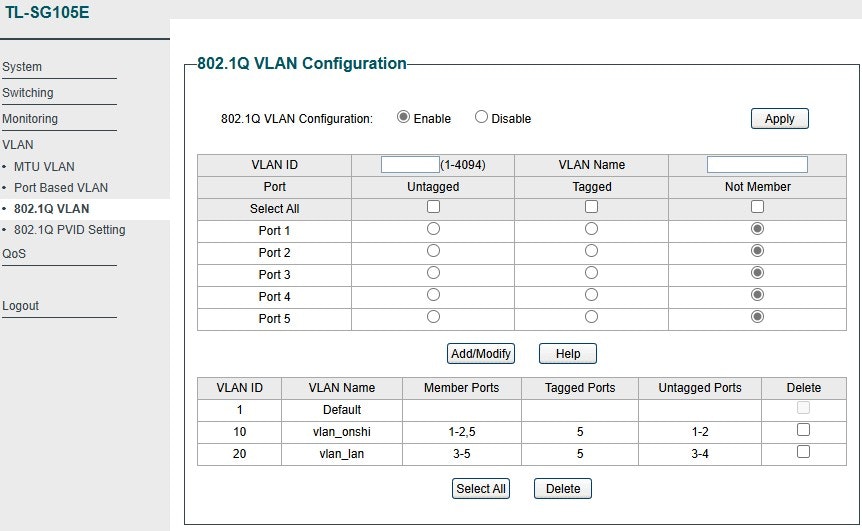Open the Switching menu
The image size is (862, 531).
tap(27, 92)
